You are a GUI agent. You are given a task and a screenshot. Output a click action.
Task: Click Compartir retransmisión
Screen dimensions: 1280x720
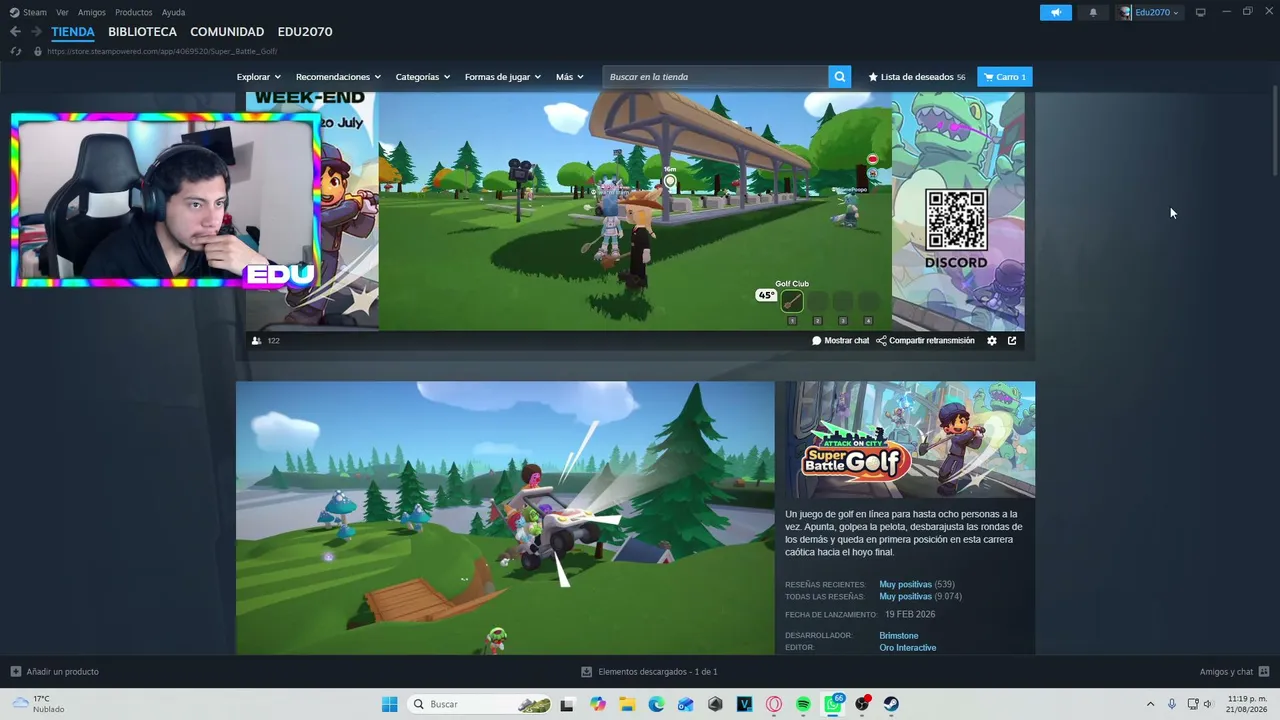(x=926, y=341)
